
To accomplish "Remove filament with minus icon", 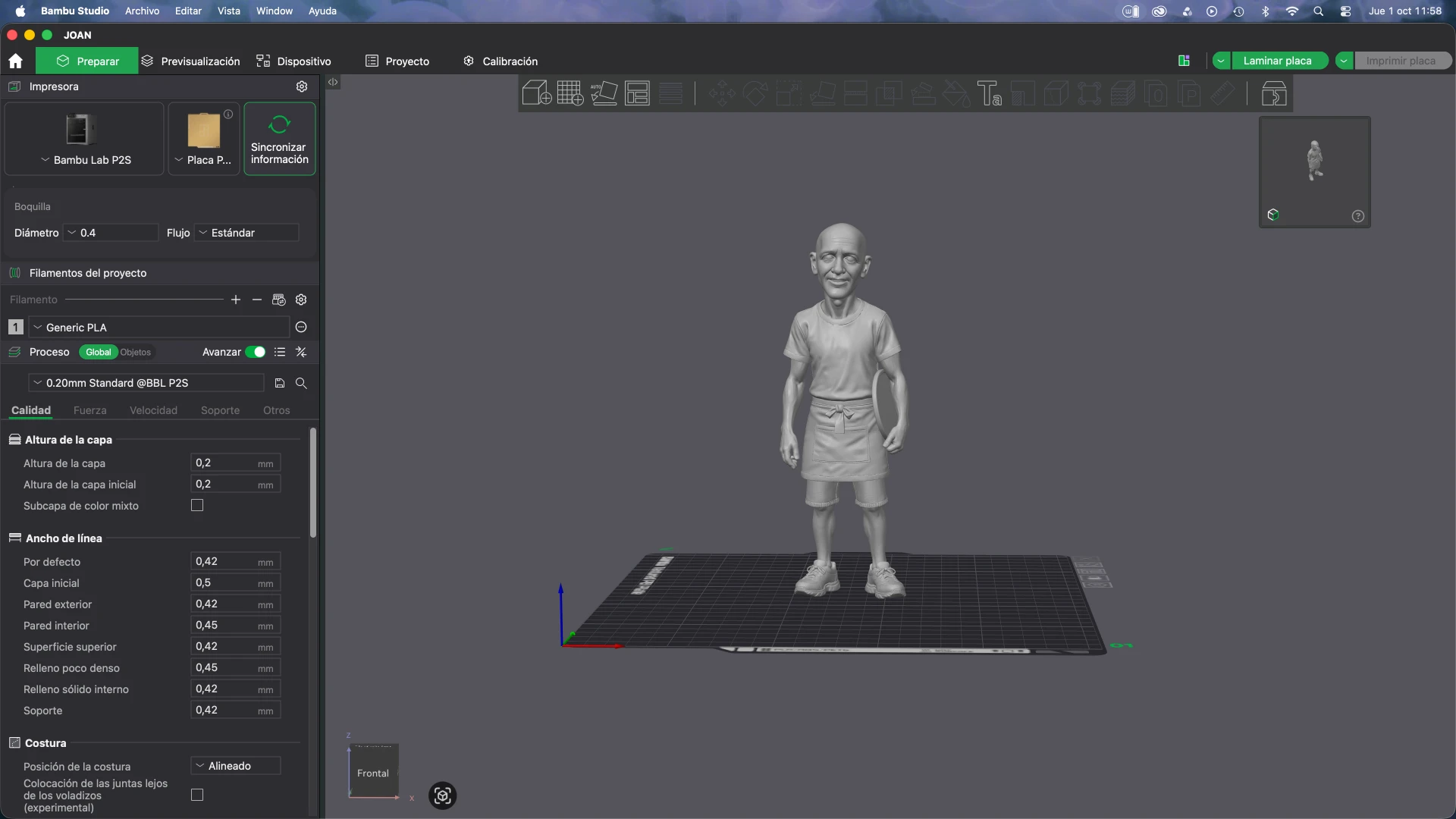I will 257,300.
